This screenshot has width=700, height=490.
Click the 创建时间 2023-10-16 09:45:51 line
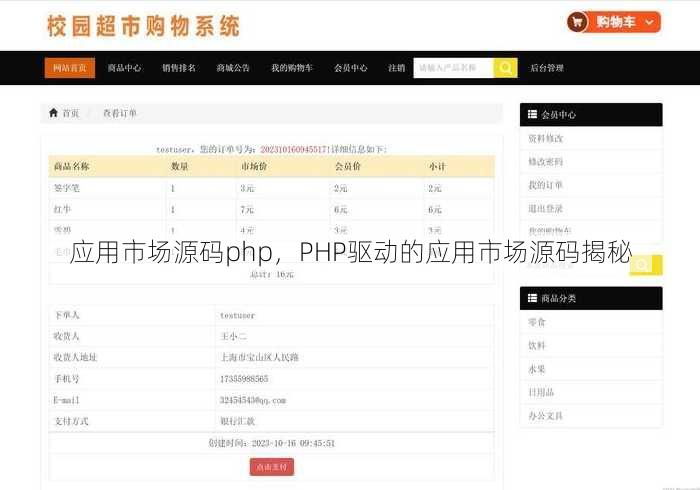pos(271,443)
